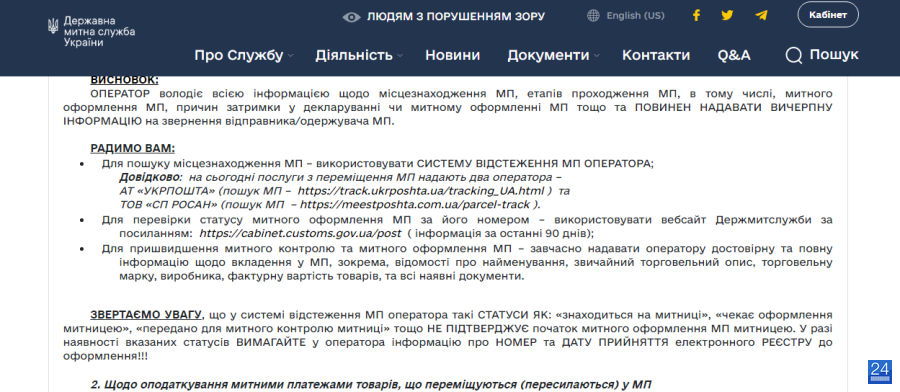Click the ВИСНОВОК heading
This screenshot has width=900, height=392.
coord(125,80)
